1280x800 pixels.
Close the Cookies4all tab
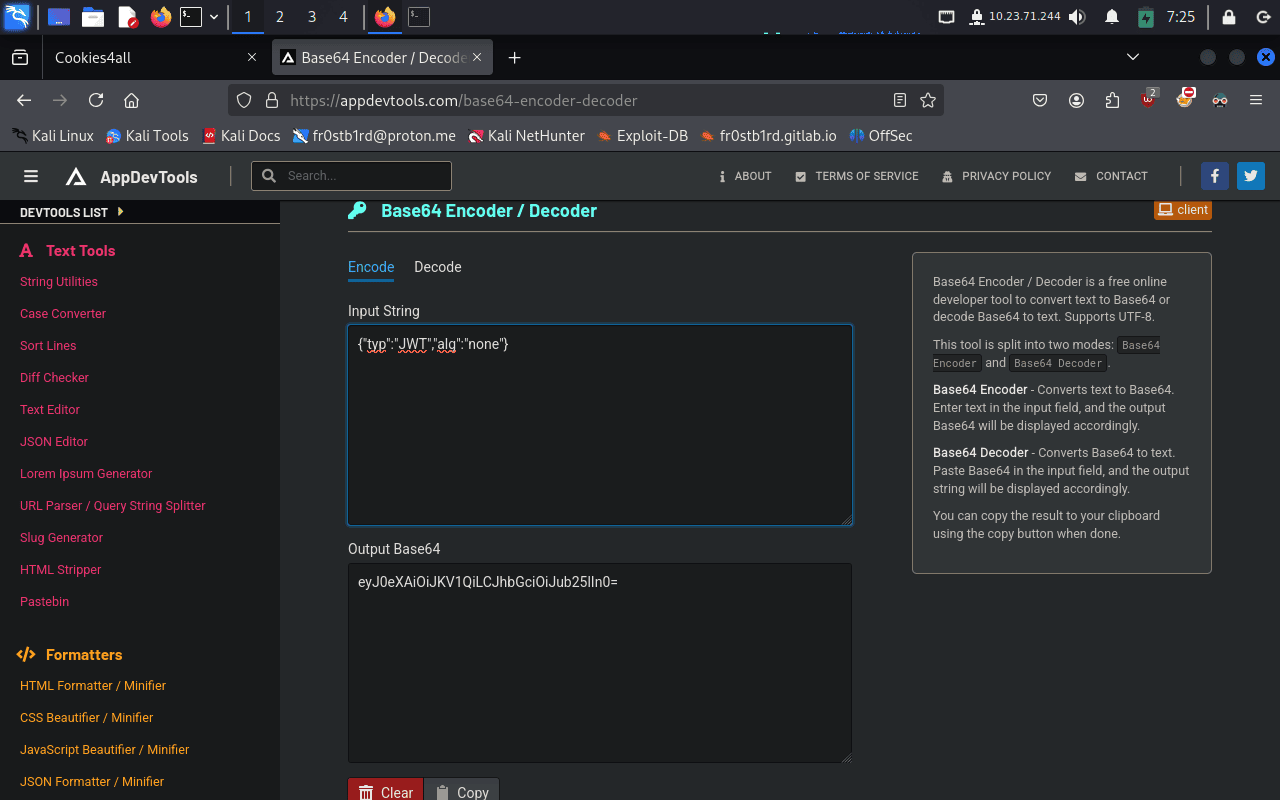[252, 58]
